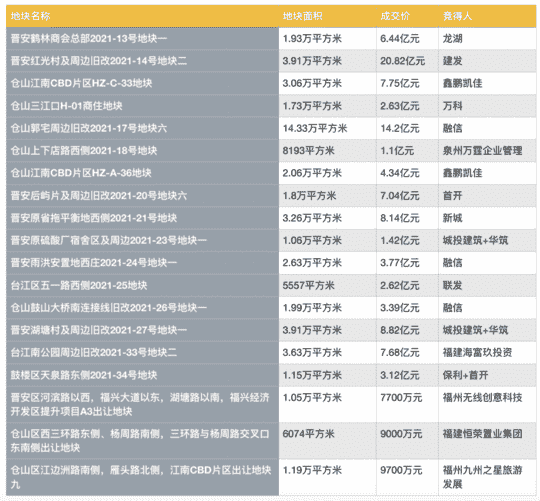540x501 pixels.
Task: Click the winner cell 福建海富玖投资
Action: [x=487, y=353]
